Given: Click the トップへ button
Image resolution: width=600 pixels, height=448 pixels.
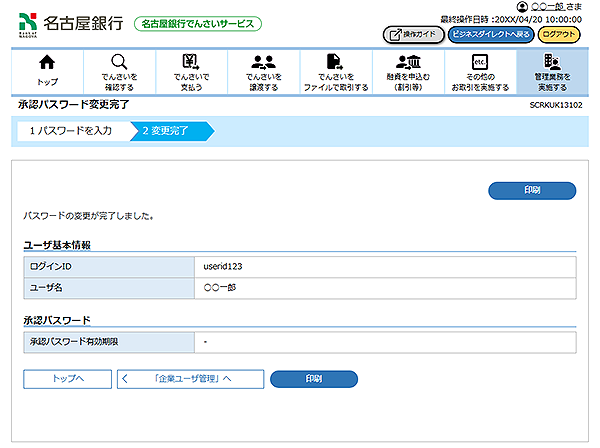Looking at the screenshot, I should (x=67, y=379).
